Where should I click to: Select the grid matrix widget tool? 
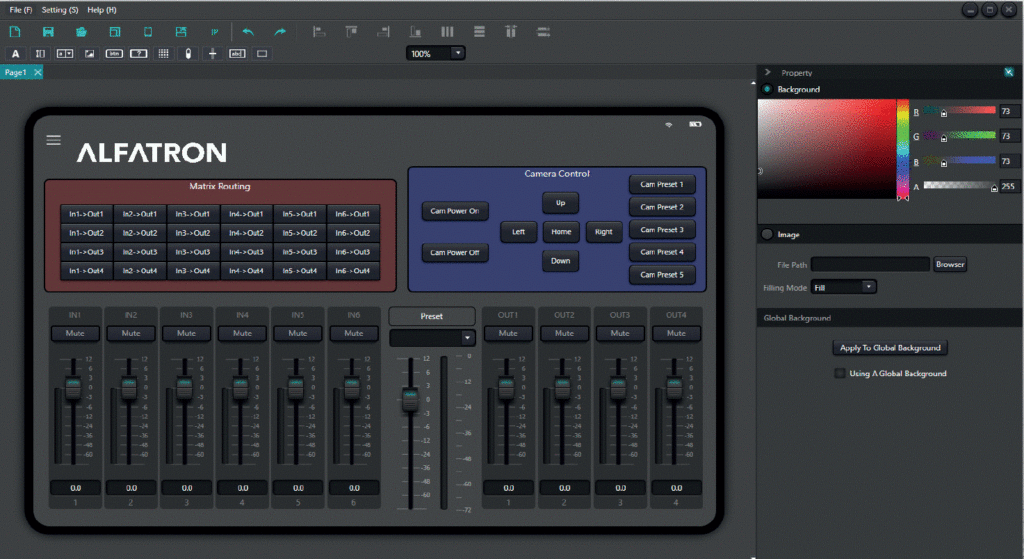(x=163, y=54)
